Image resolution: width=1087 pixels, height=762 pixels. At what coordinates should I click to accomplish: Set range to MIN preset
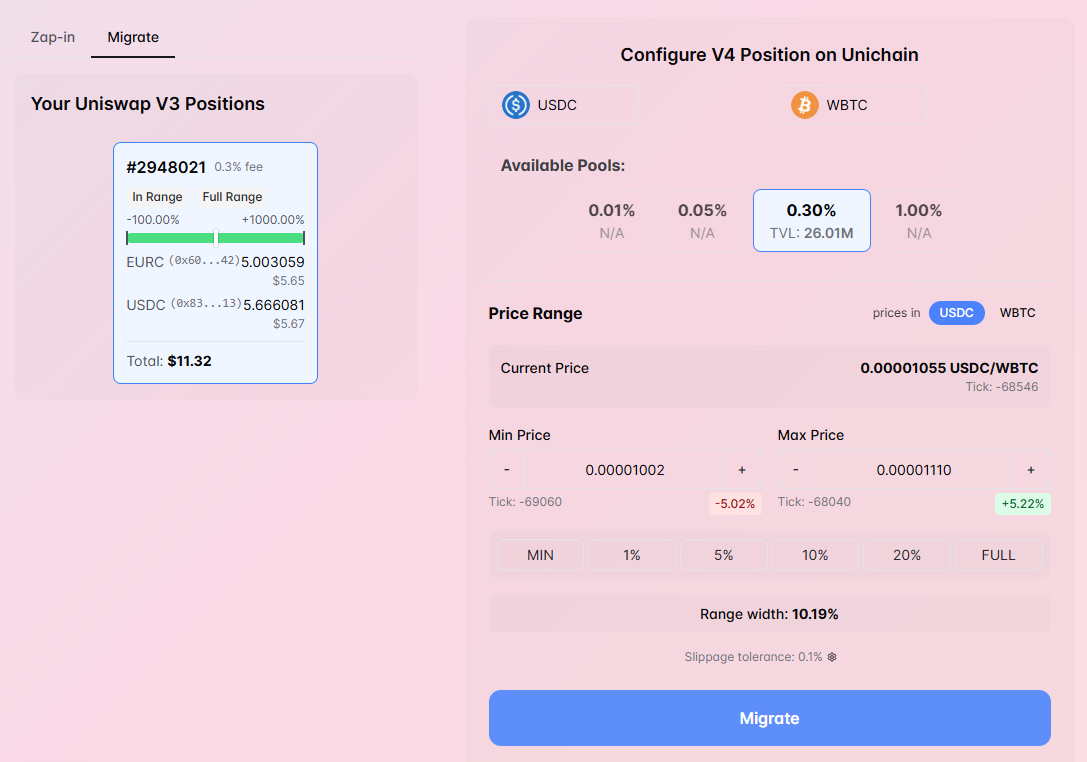tap(540, 555)
